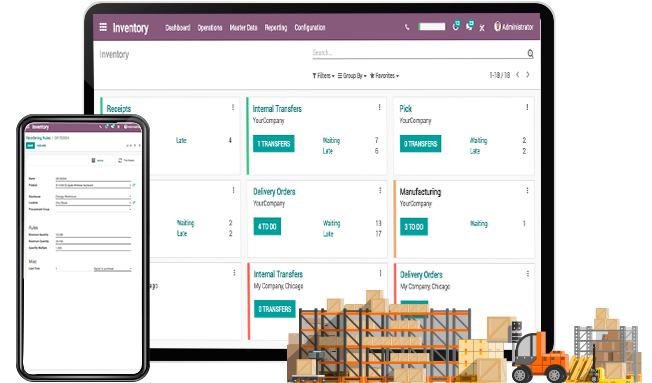Open My Company, Chicago Delivery Orders title
This screenshot has height=383, width=652.
click(421, 275)
